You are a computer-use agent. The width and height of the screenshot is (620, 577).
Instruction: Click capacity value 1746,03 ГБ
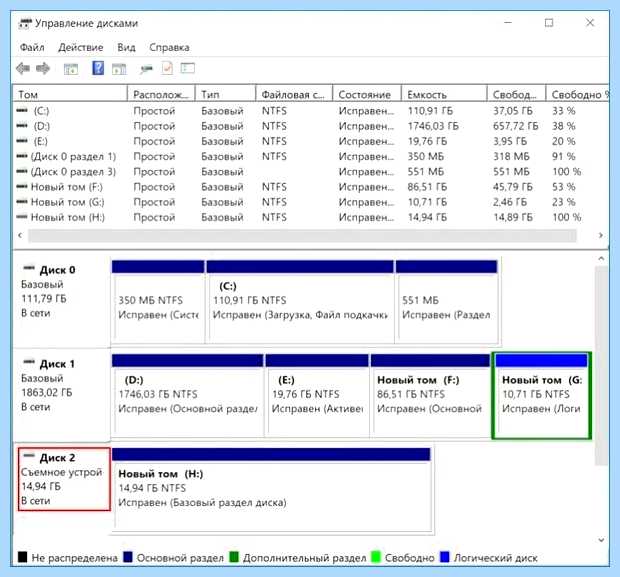pyautogui.click(x=433, y=126)
